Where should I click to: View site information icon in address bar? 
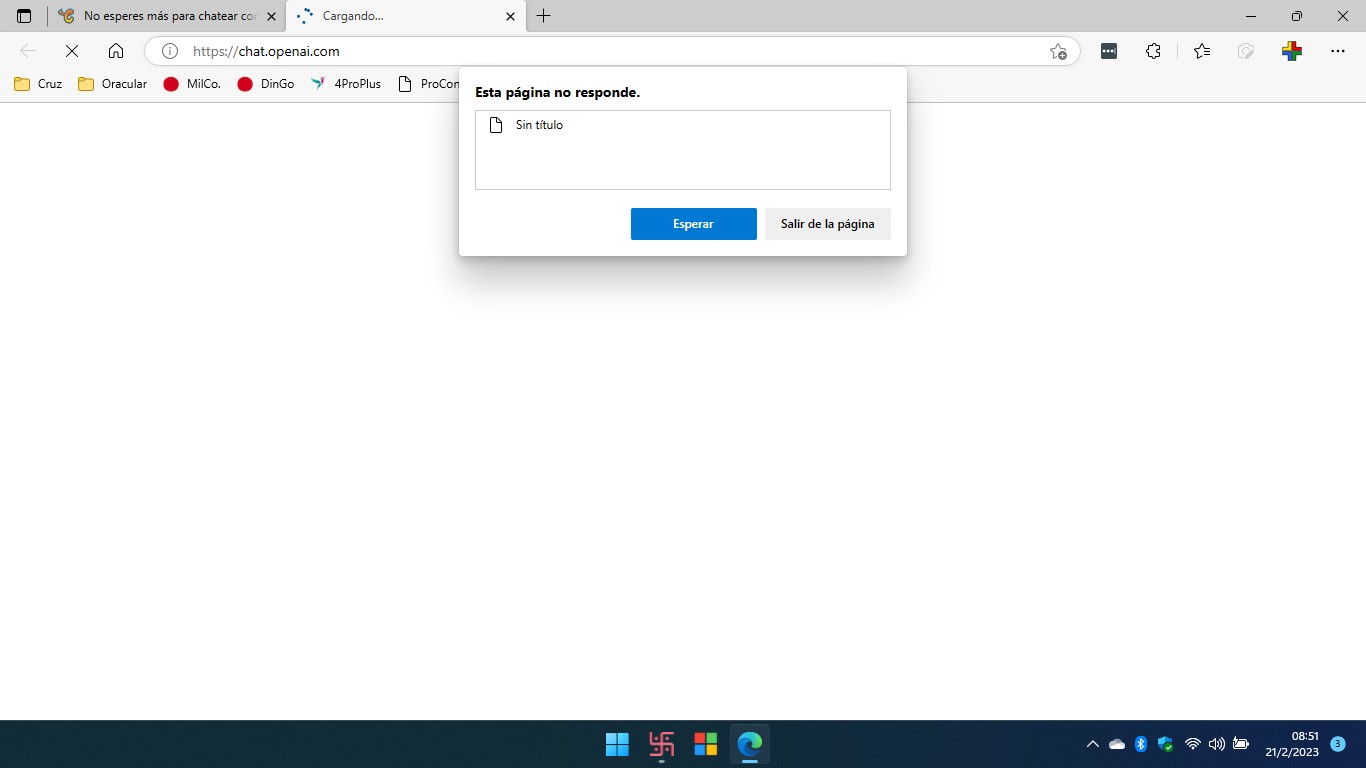coord(170,51)
